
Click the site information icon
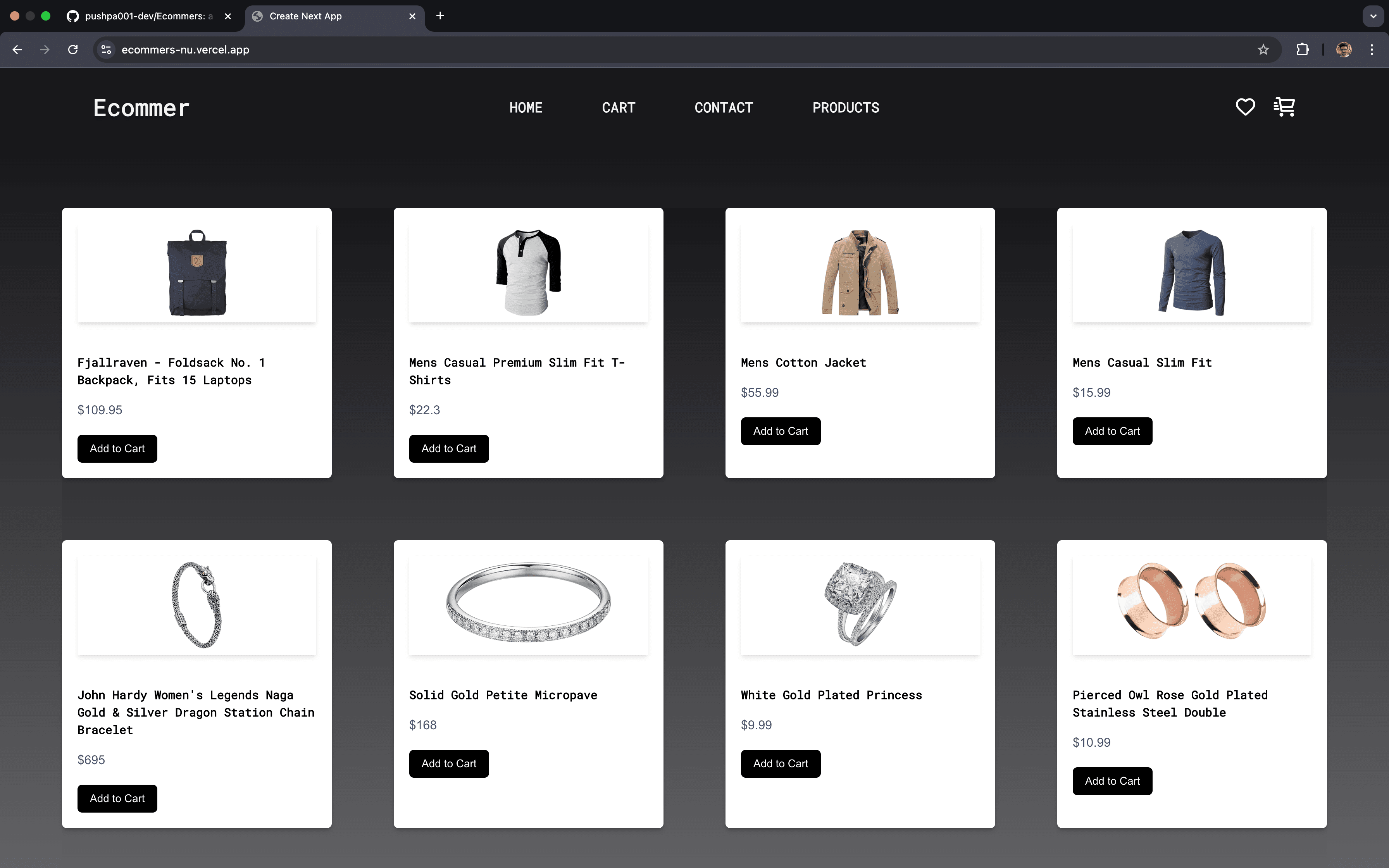[x=106, y=49]
